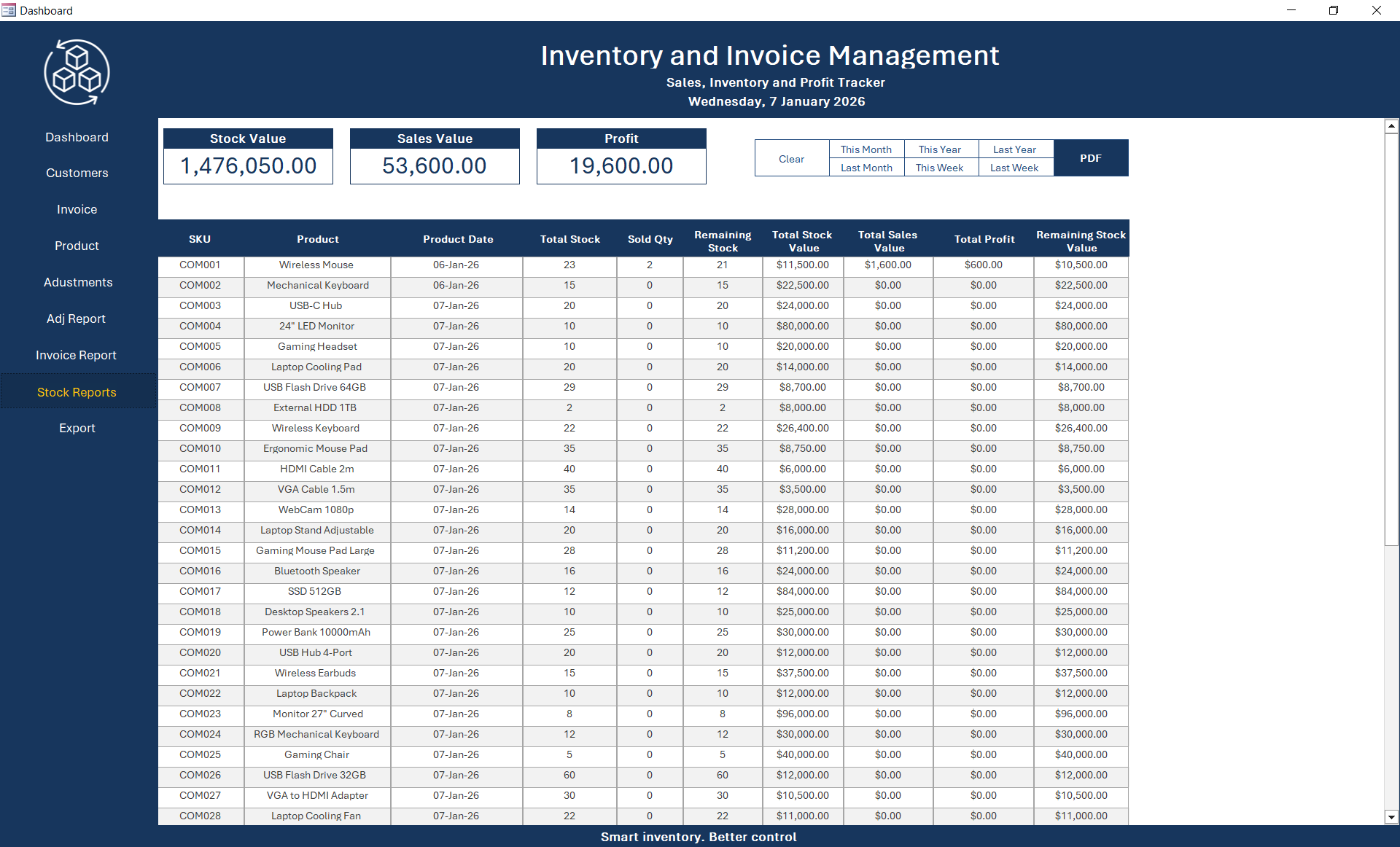Image resolution: width=1400 pixels, height=847 pixels.
Task: Select the COM028 SKU cell
Action: click(201, 816)
